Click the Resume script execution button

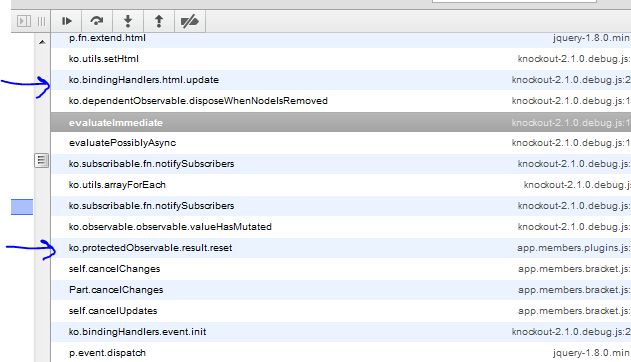(66, 21)
